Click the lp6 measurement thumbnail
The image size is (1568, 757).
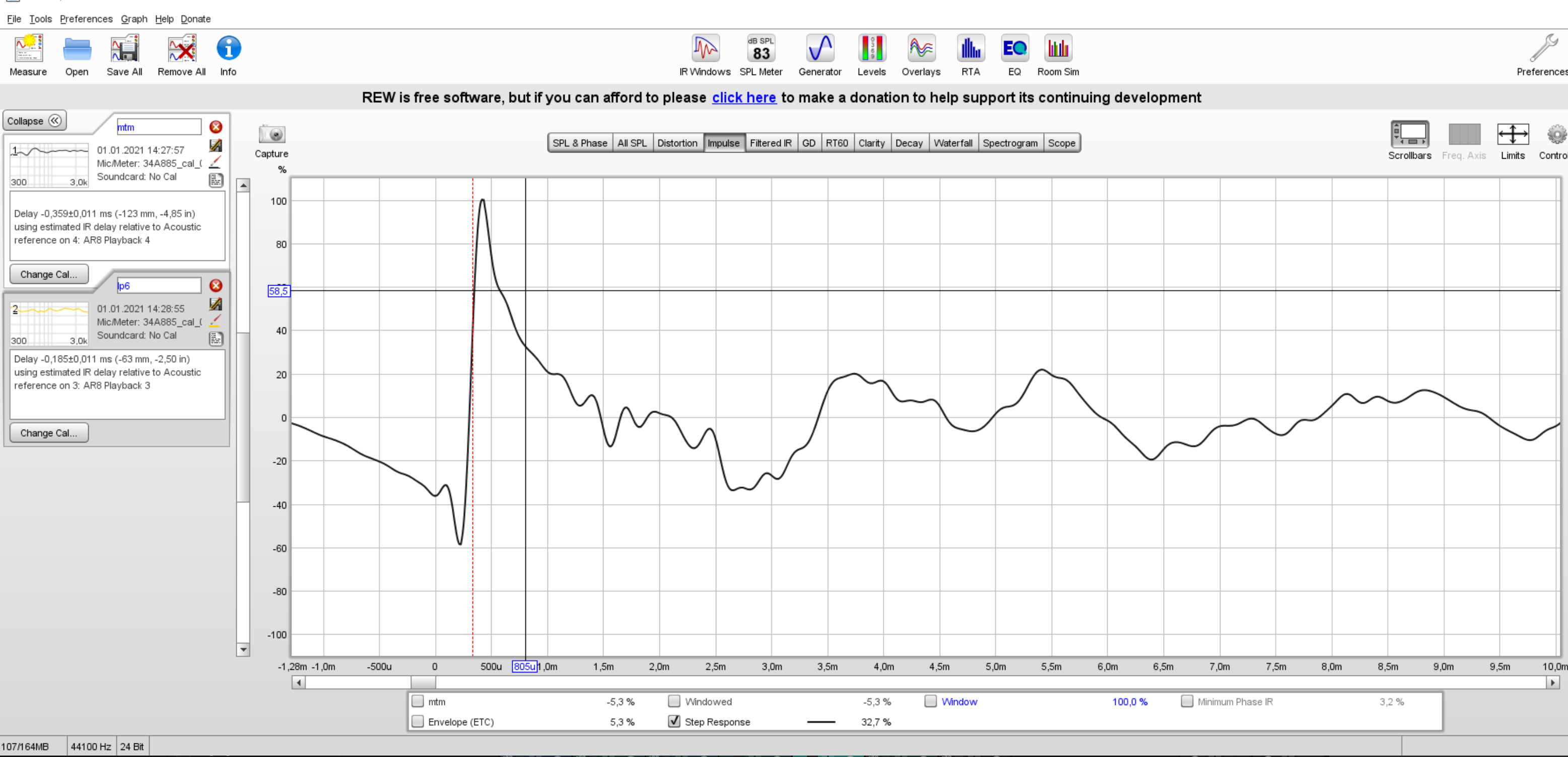click(49, 324)
